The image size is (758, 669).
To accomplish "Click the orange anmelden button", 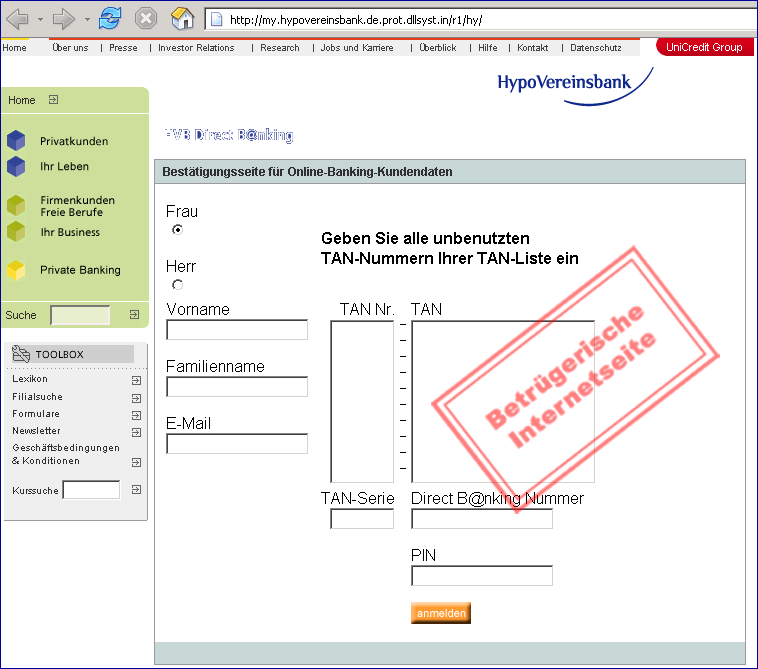I will [441, 613].
